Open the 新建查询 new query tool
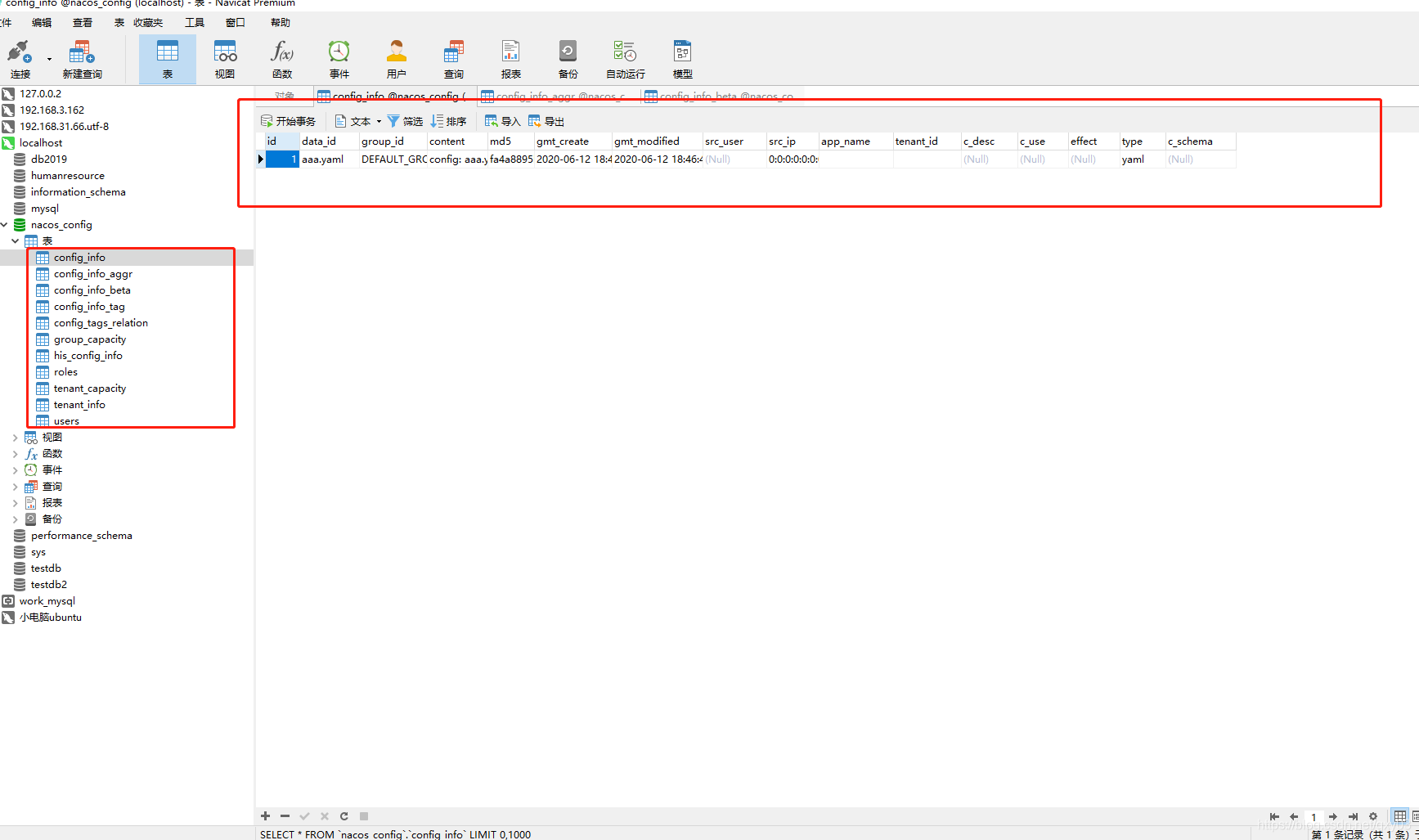The image size is (1419, 840). (82, 60)
